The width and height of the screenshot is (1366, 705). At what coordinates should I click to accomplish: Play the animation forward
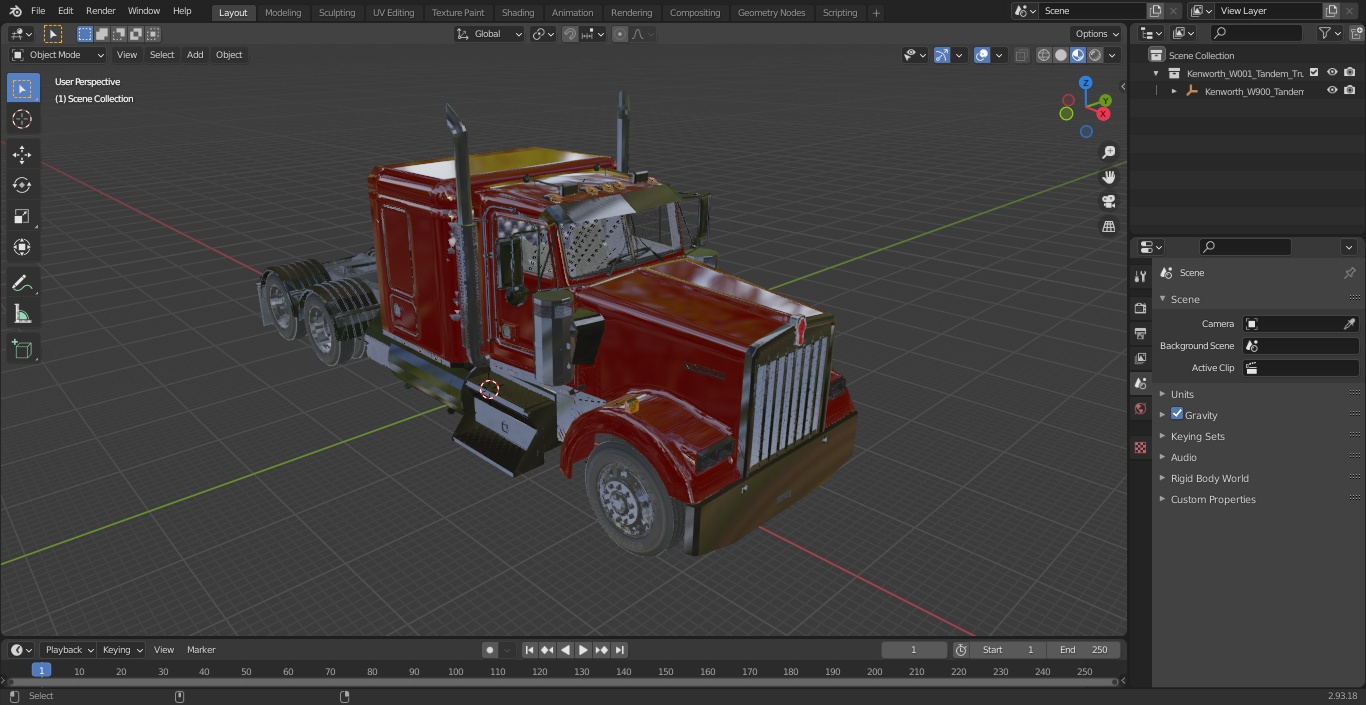(x=583, y=650)
